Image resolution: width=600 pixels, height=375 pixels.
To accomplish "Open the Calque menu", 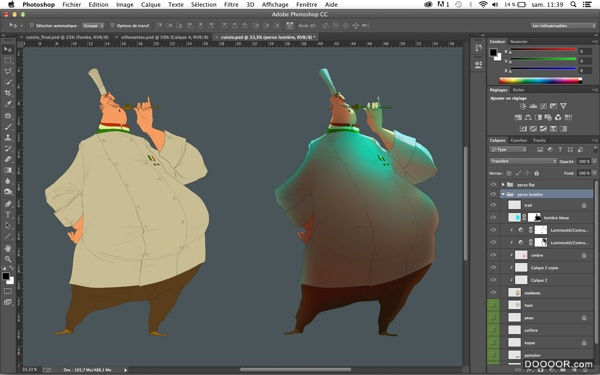I will [151, 5].
